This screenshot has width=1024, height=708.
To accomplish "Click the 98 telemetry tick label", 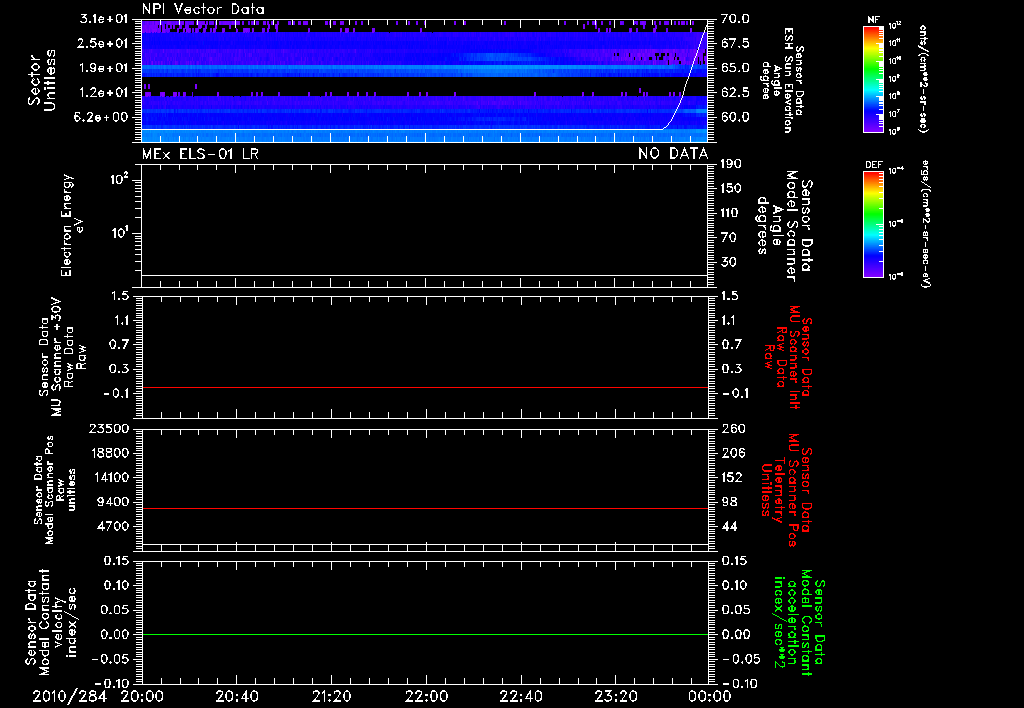I will [x=729, y=502].
